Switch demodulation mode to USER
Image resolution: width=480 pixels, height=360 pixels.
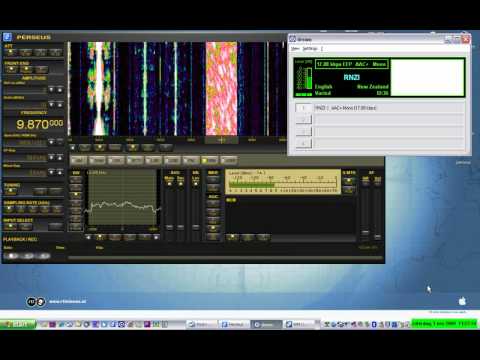(228, 160)
